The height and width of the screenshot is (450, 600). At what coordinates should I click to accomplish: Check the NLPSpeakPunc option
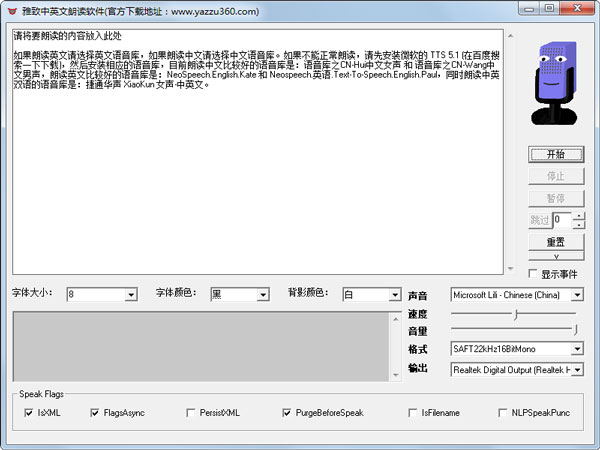pyautogui.click(x=504, y=412)
